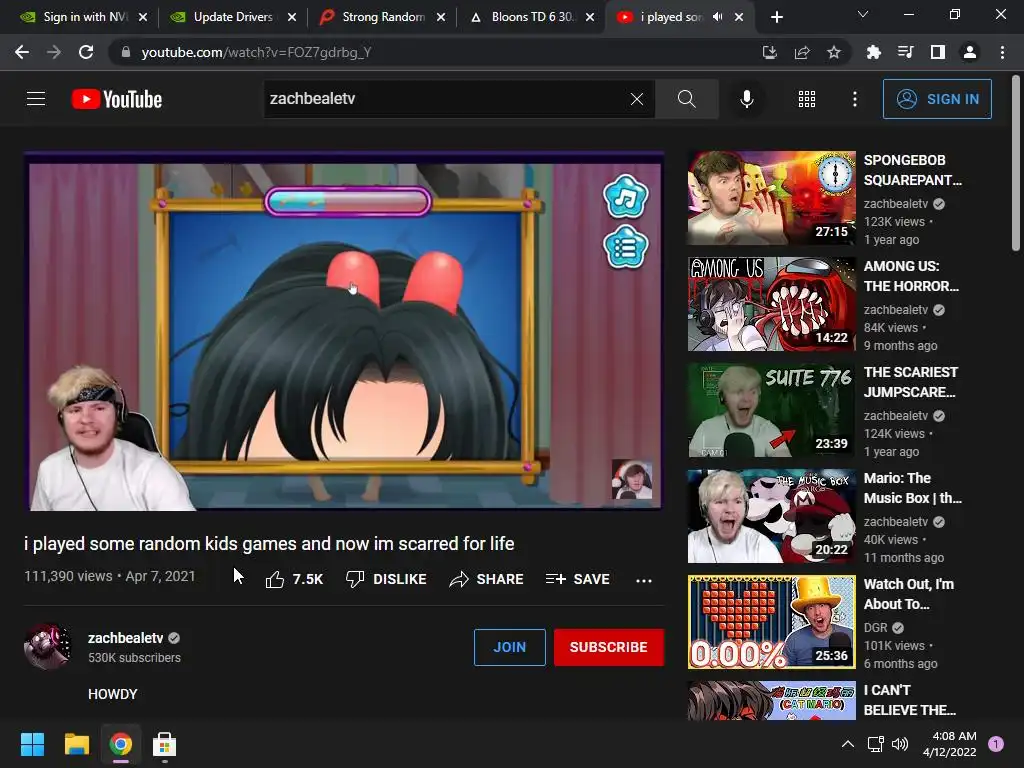Go to the YouTube home logo
This screenshot has height=768, width=1024.
point(117,99)
